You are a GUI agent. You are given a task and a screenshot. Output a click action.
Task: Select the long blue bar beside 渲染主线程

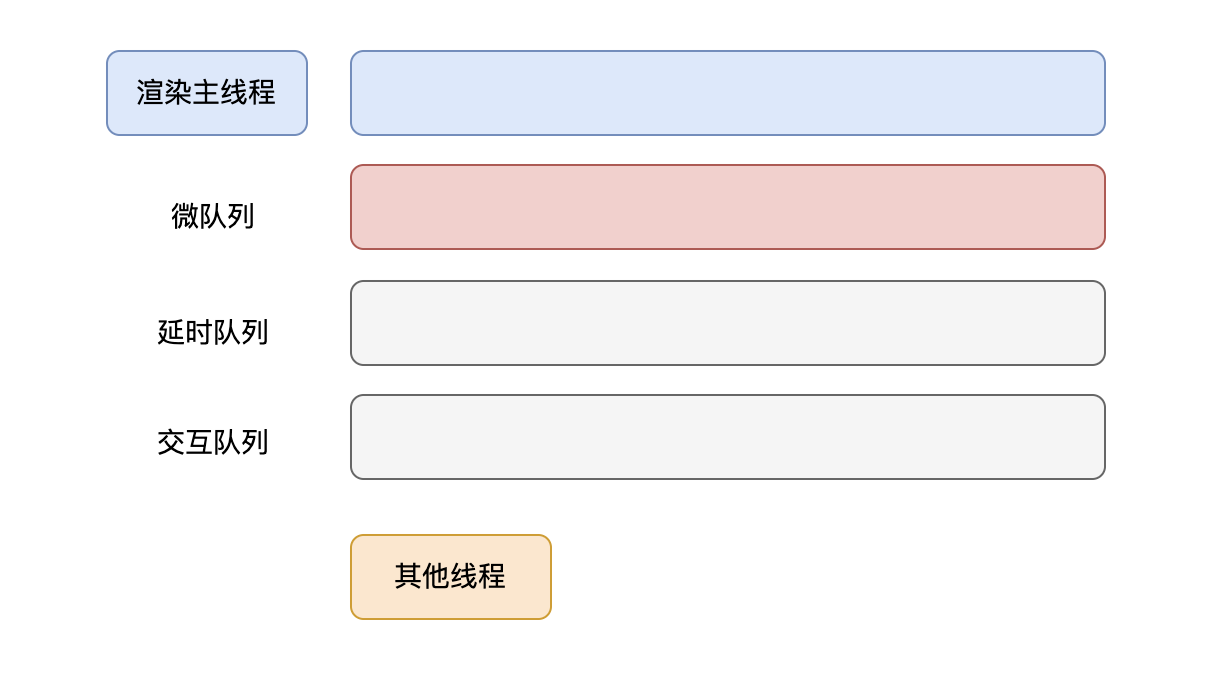pos(727,93)
